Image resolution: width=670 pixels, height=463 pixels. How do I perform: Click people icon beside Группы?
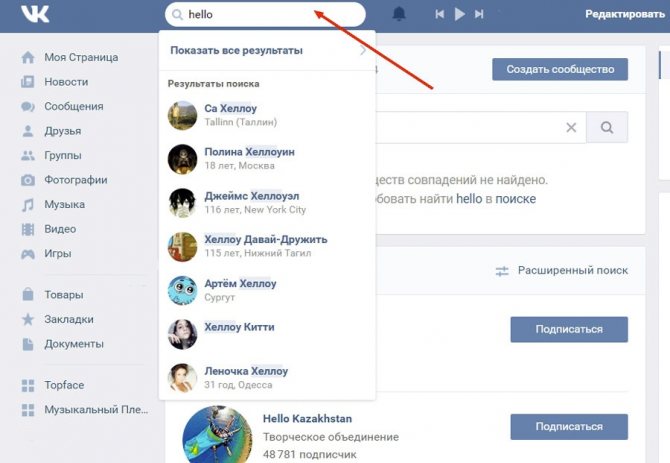click(28, 155)
